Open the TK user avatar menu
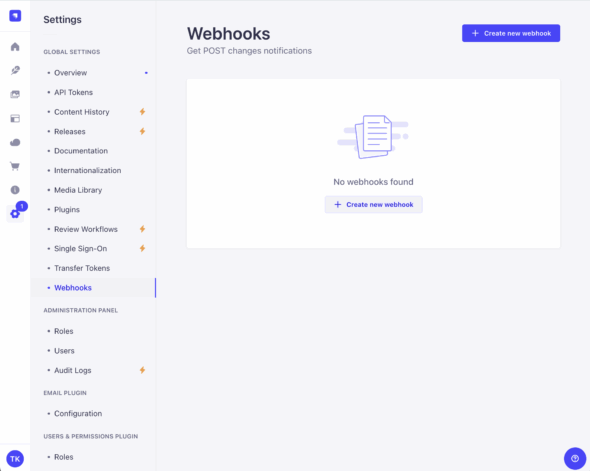The height and width of the screenshot is (471, 590). point(15,459)
